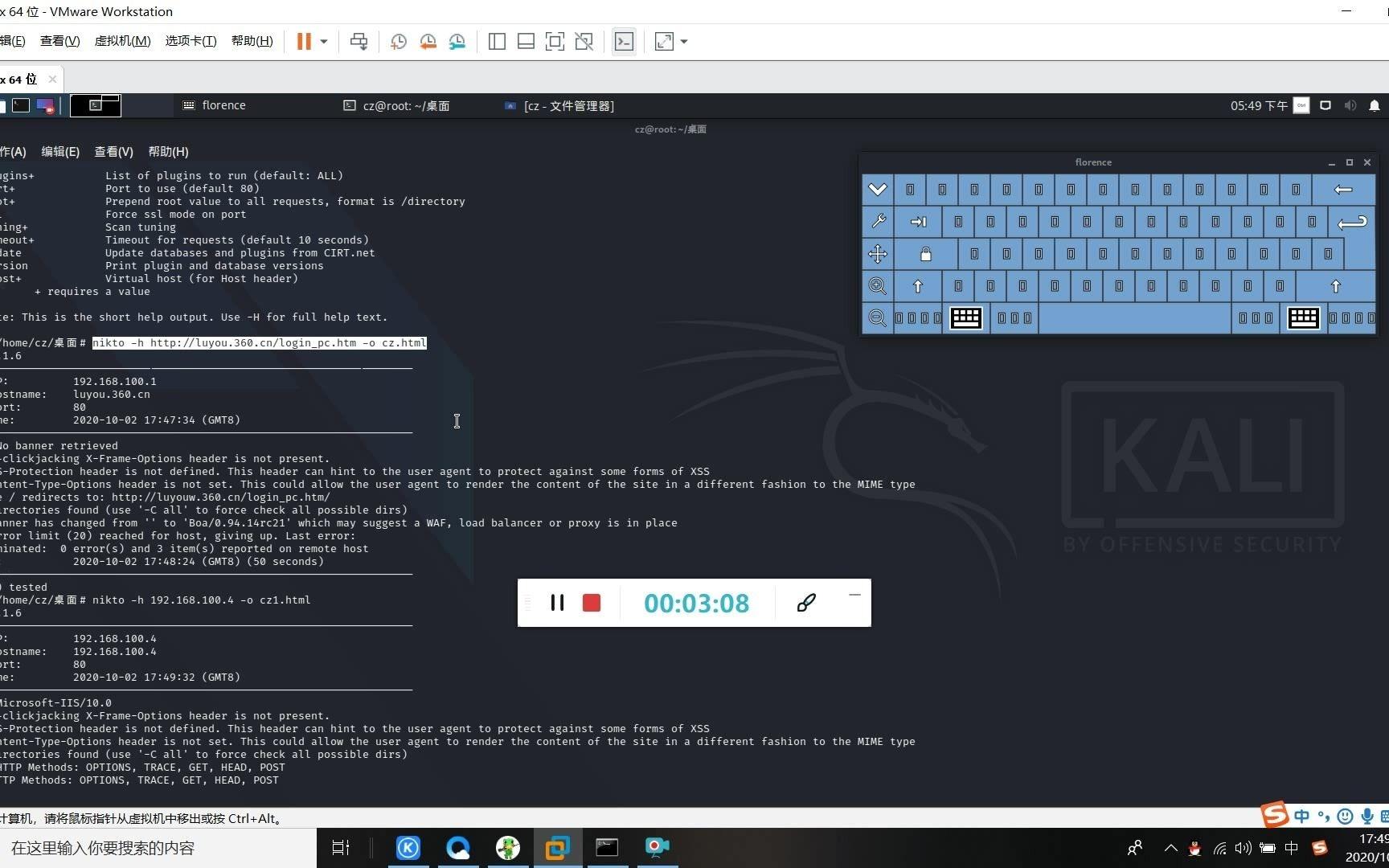Tap the space bar on florence keyboard

click(1135, 318)
